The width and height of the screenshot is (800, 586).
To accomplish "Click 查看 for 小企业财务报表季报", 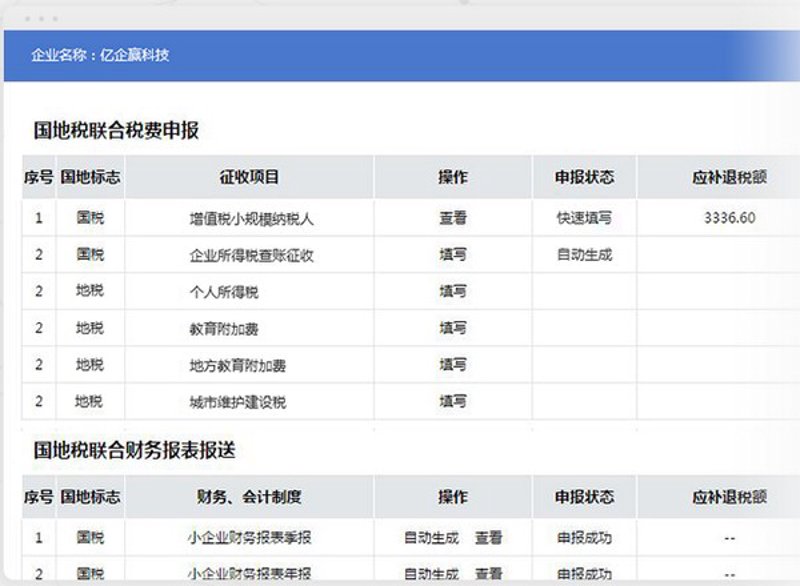I will pyautogui.click(x=489, y=538).
